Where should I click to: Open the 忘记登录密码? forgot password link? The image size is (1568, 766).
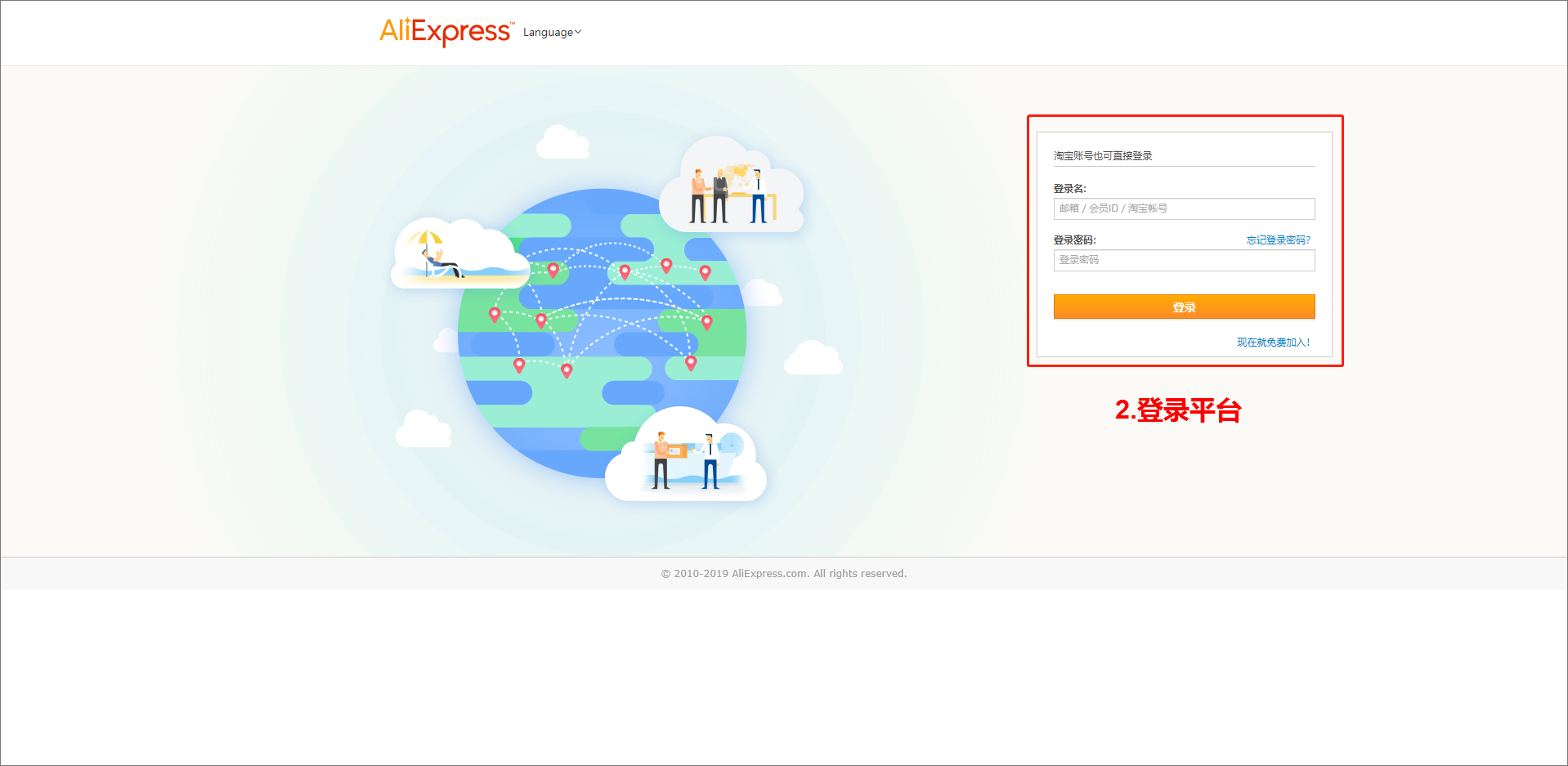pyautogui.click(x=1278, y=240)
